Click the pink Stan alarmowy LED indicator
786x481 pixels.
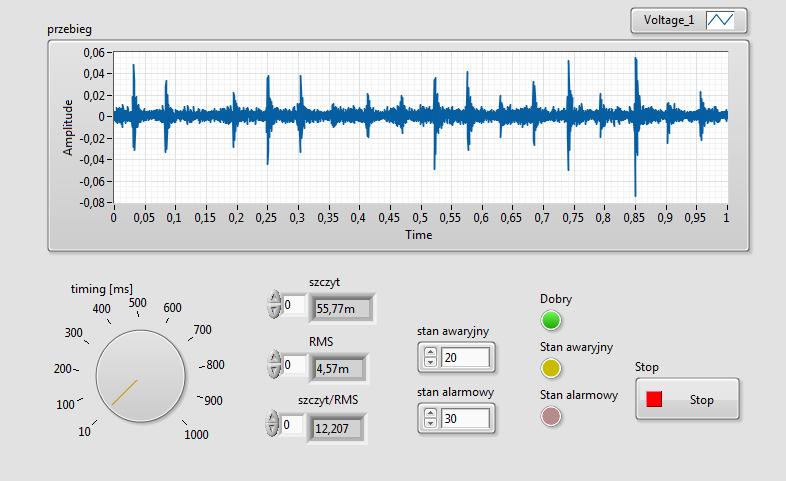551,416
